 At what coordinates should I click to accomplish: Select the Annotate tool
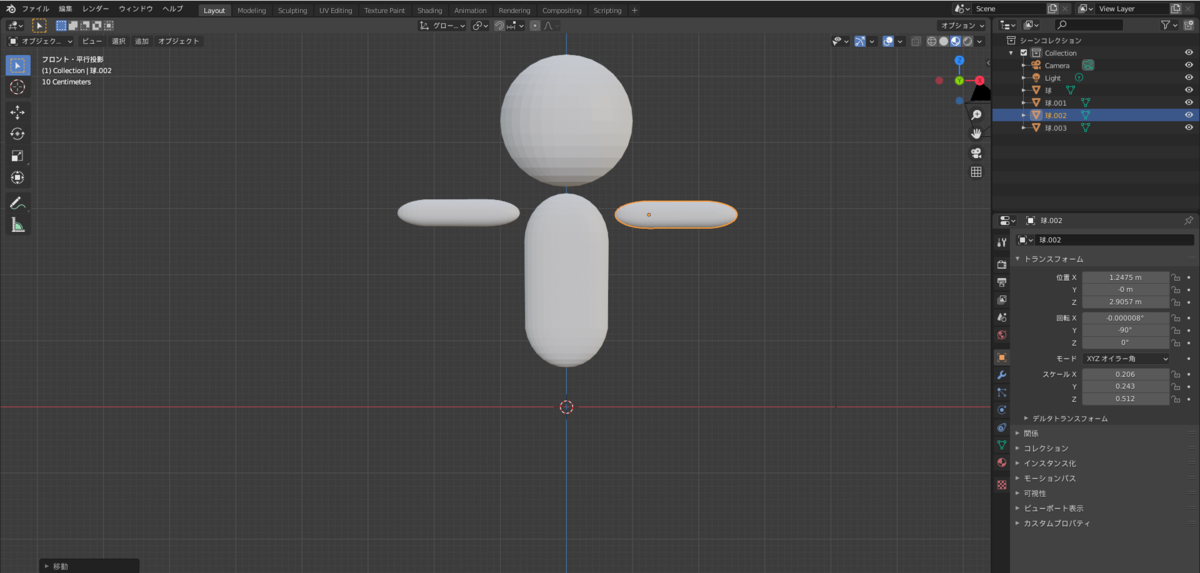pos(18,203)
